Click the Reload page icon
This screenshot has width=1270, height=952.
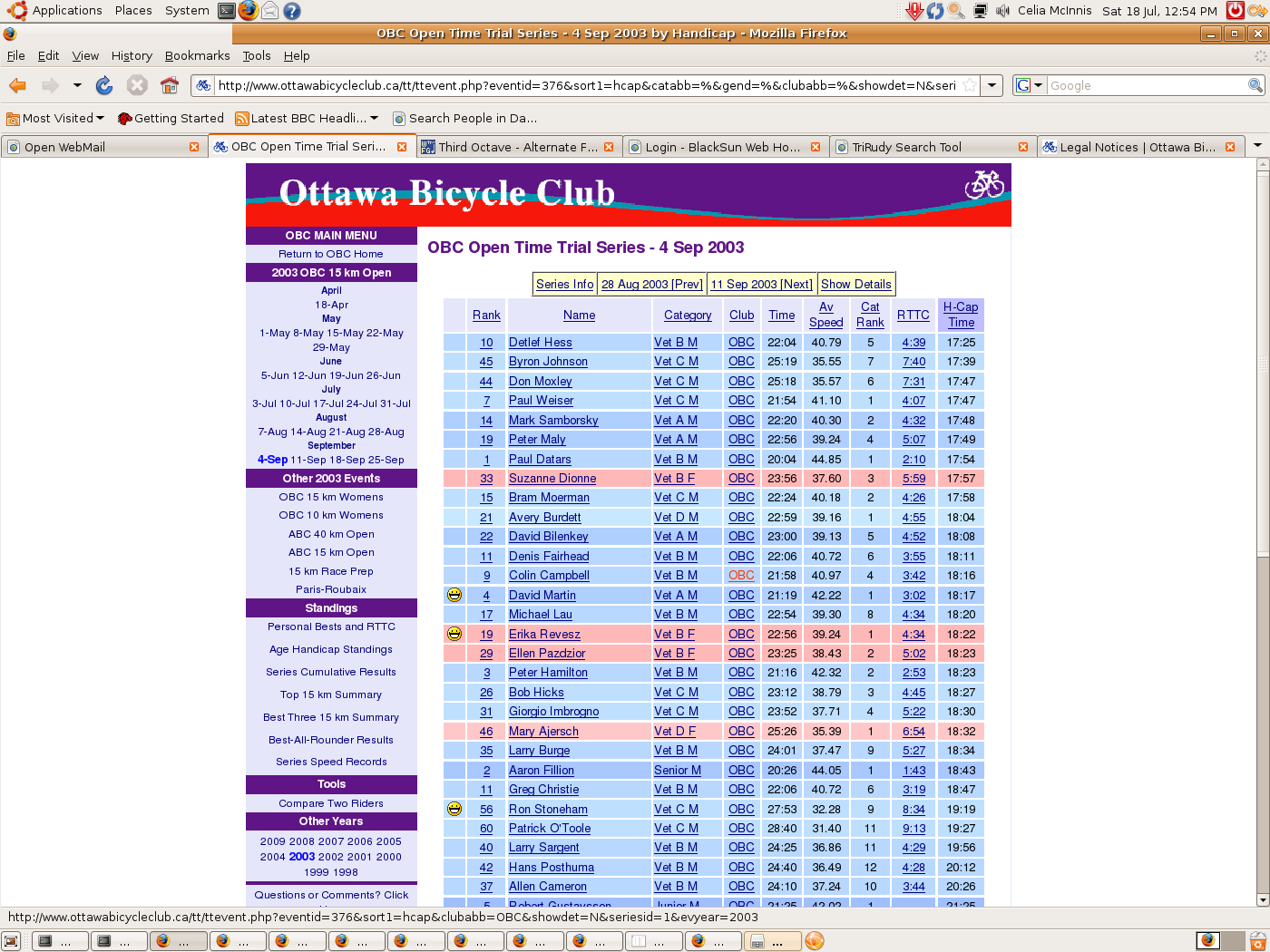104,85
